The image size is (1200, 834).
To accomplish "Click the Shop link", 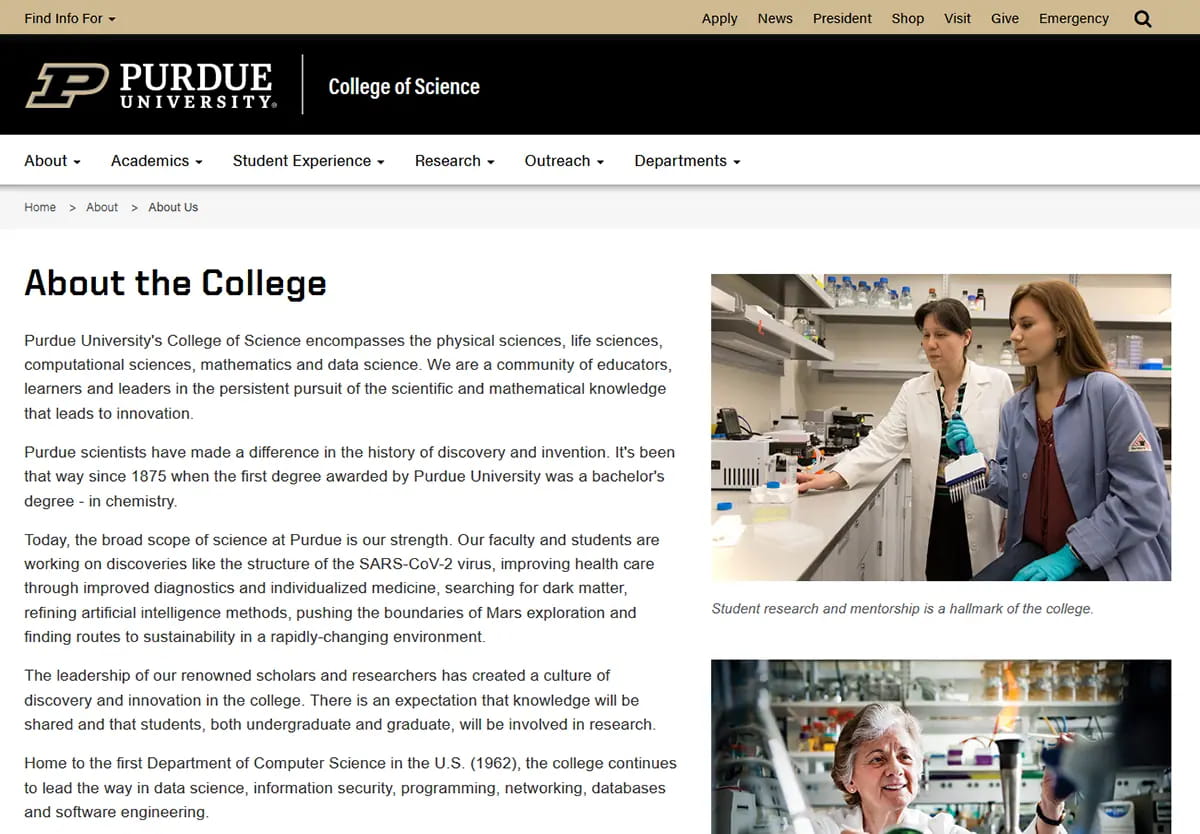I will click(907, 17).
